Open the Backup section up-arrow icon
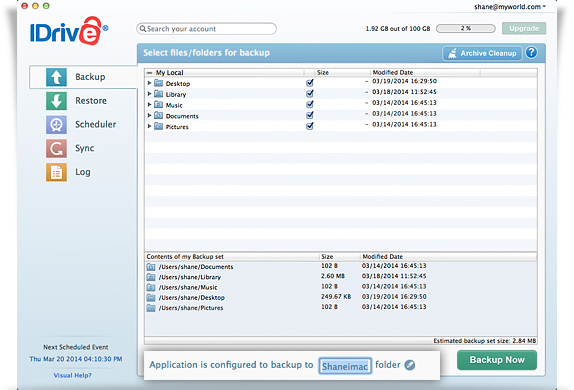574x390 pixels. click(x=56, y=77)
